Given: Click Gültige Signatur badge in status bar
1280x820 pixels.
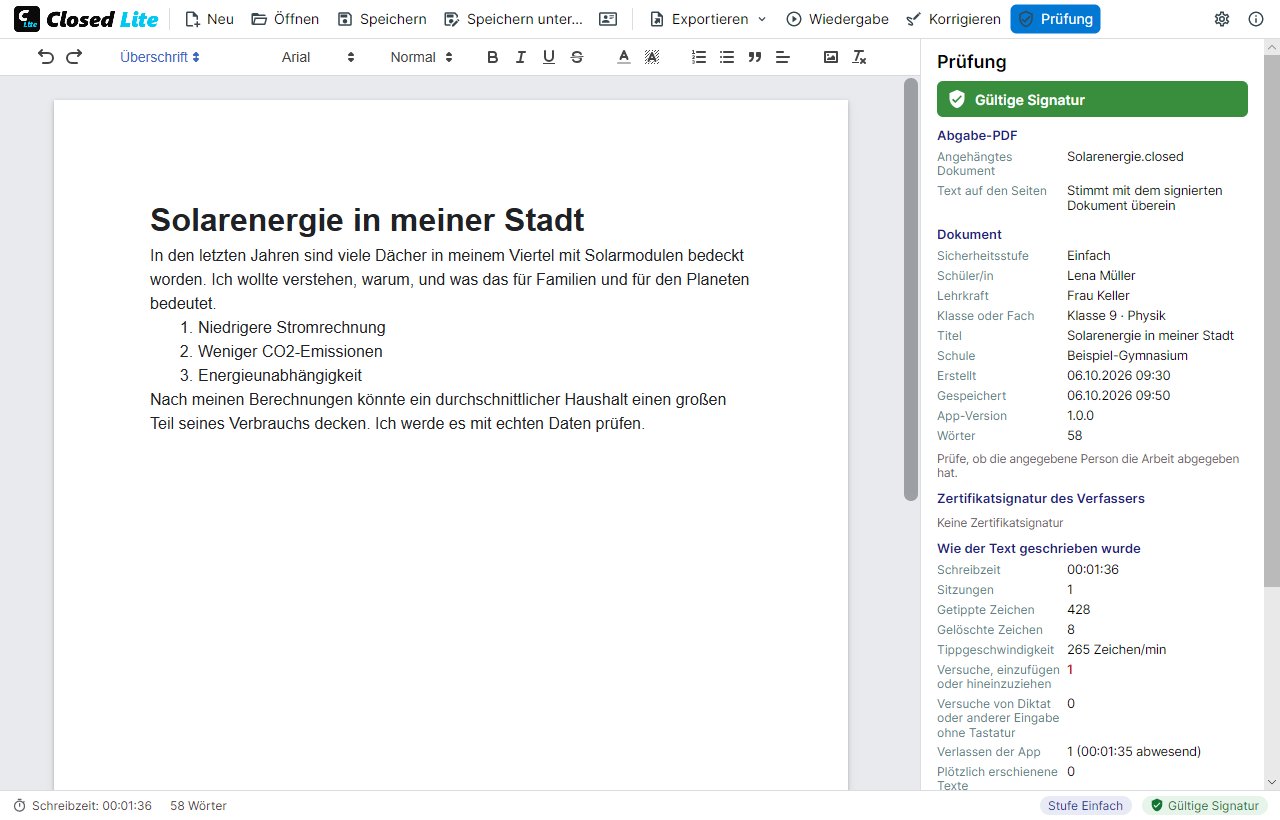Looking at the screenshot, I should 1205,805.
